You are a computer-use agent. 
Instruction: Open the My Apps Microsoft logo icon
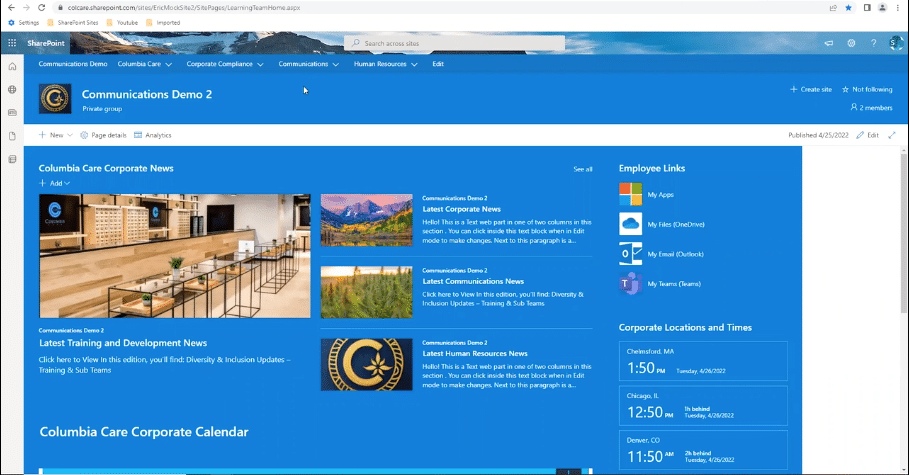[x=630, y=194]
